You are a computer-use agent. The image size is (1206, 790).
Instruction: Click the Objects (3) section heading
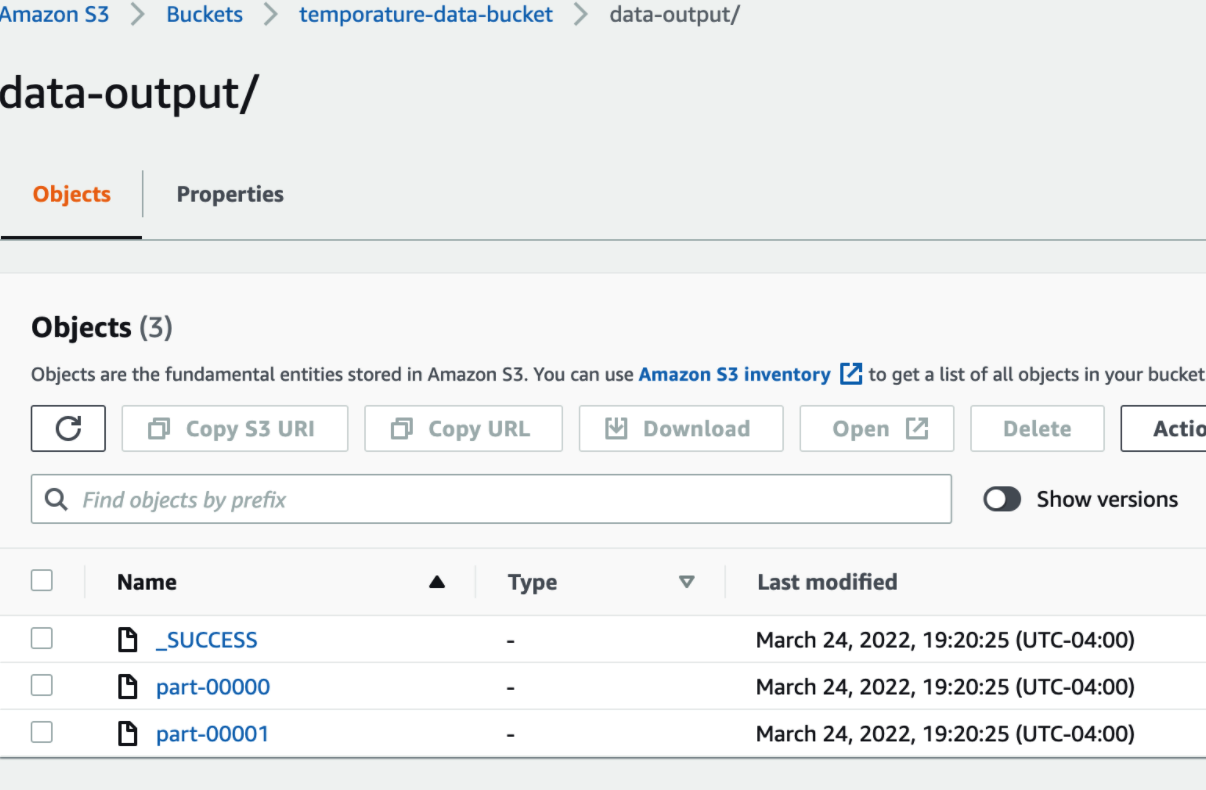102,327
